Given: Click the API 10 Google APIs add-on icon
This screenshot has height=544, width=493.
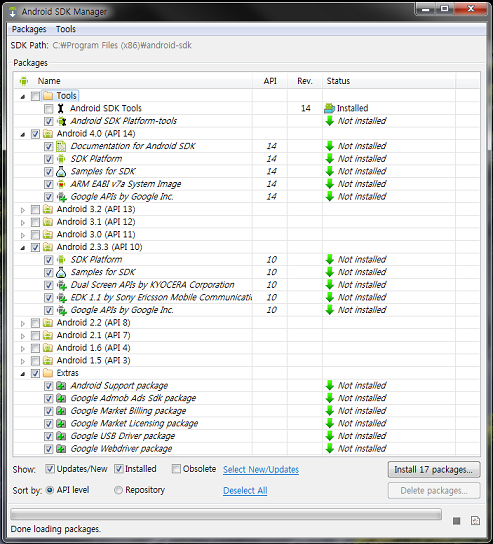Looking at the screenshot, I should 61,310.
